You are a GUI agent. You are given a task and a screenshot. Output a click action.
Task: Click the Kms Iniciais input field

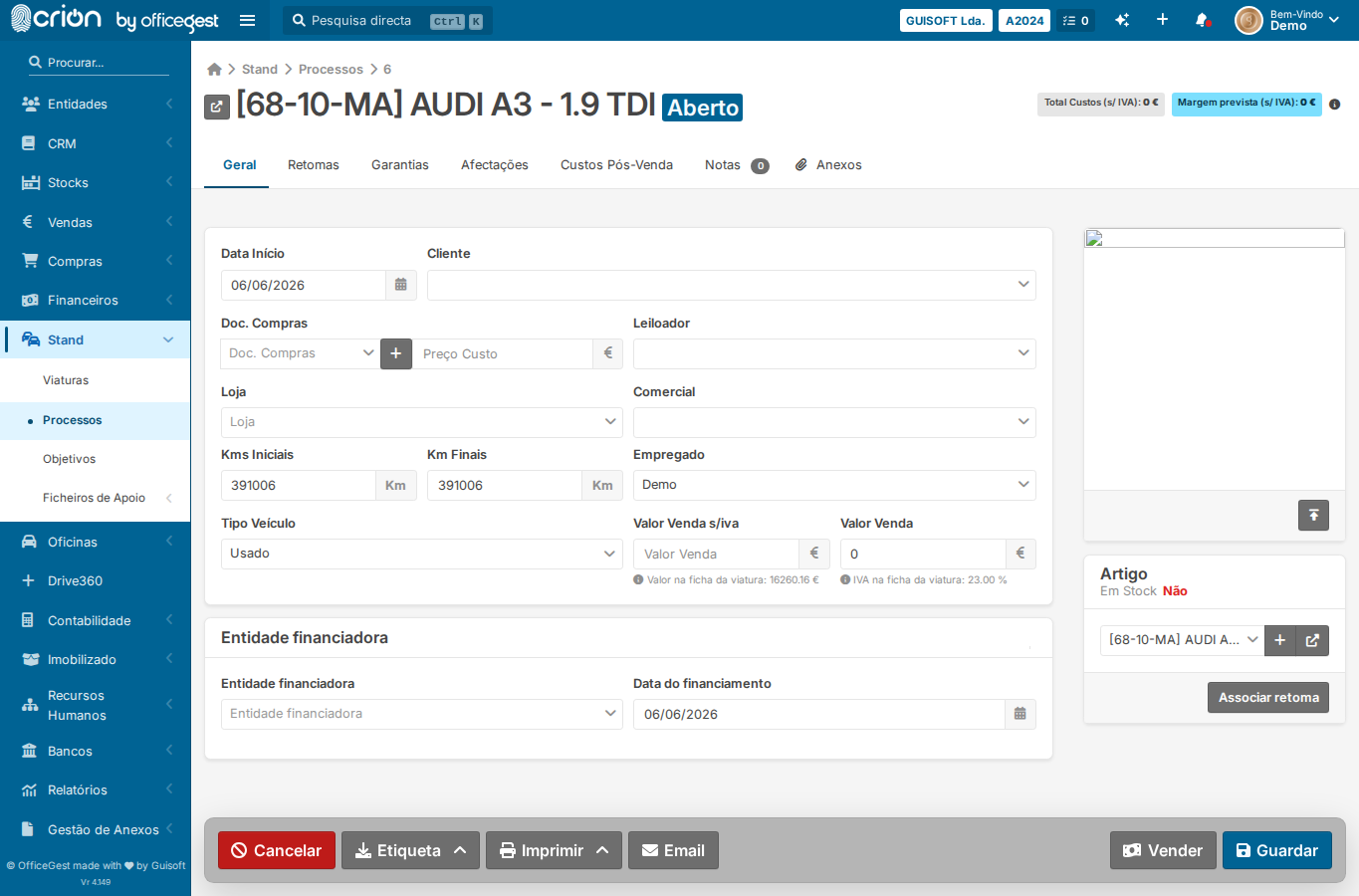click(x=299, y=485)
